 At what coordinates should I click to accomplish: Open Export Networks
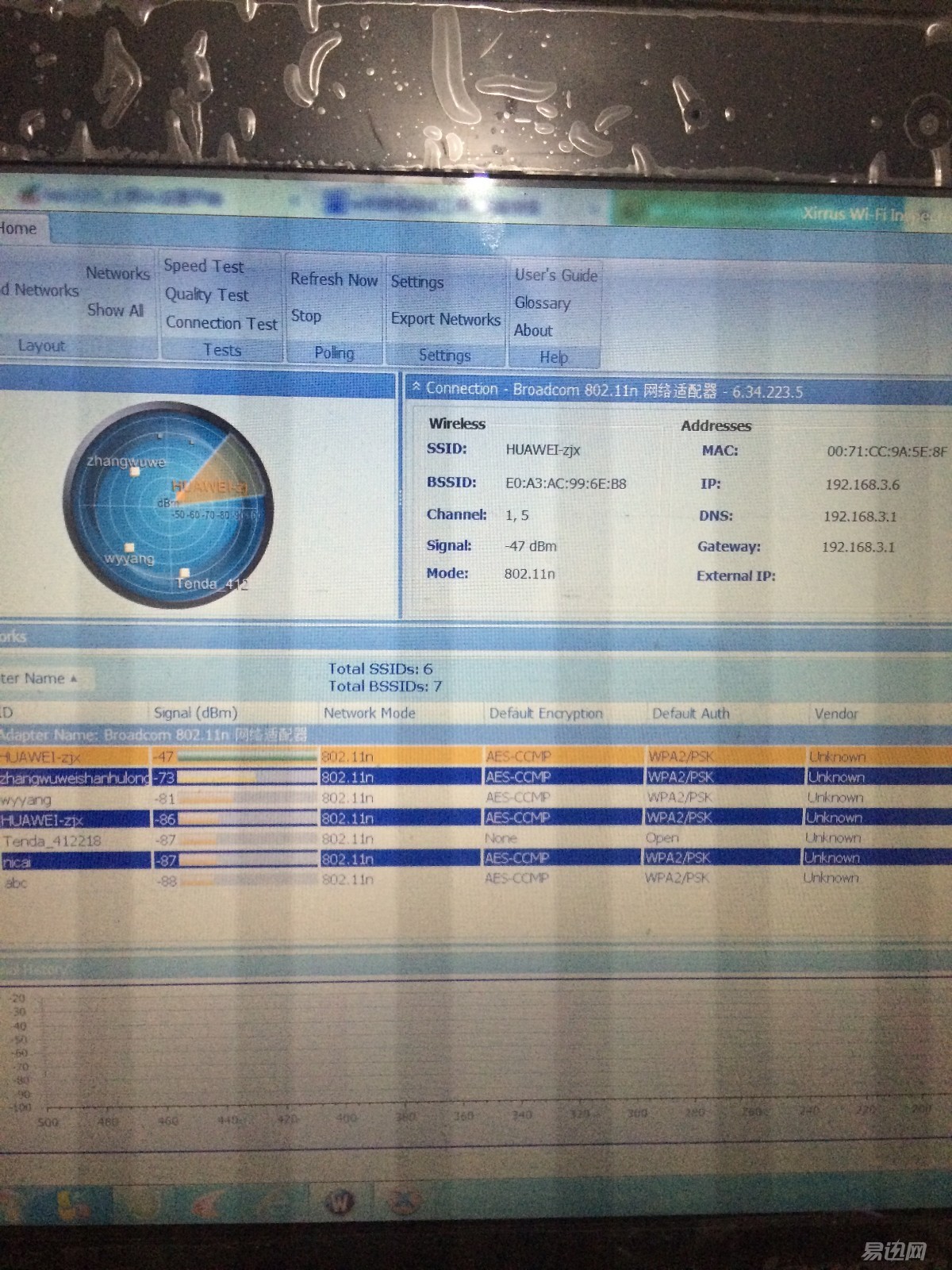coord(445,319)
